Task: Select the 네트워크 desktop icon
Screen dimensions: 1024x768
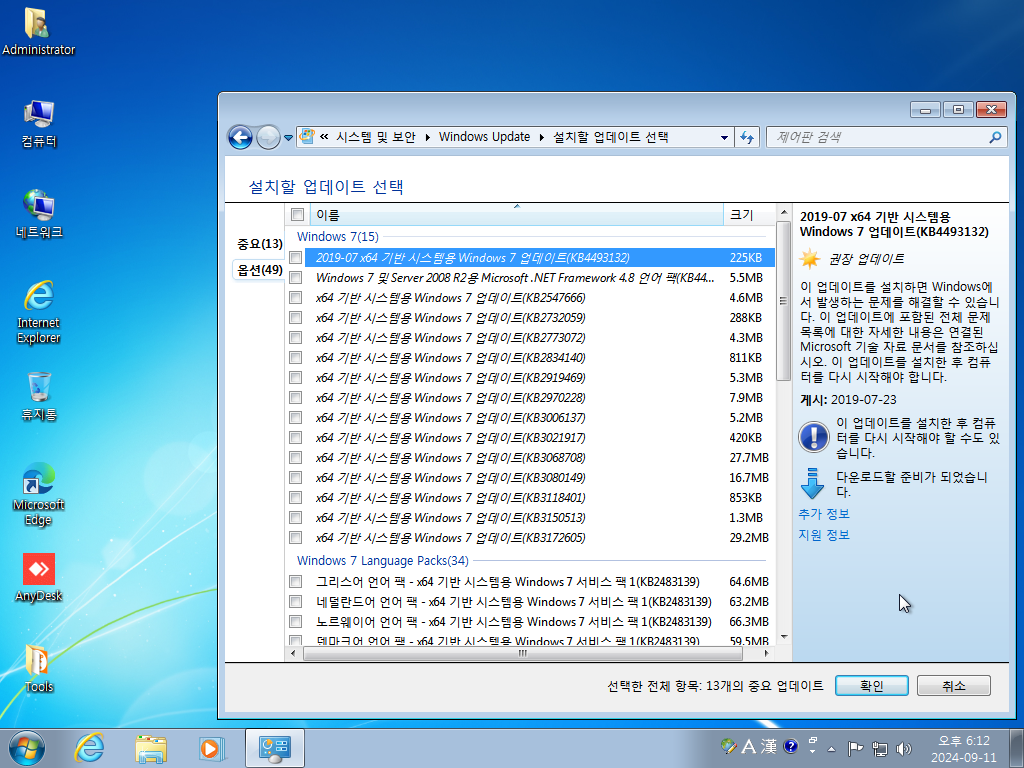Action: pyautogui.click(x=39, y=214)
